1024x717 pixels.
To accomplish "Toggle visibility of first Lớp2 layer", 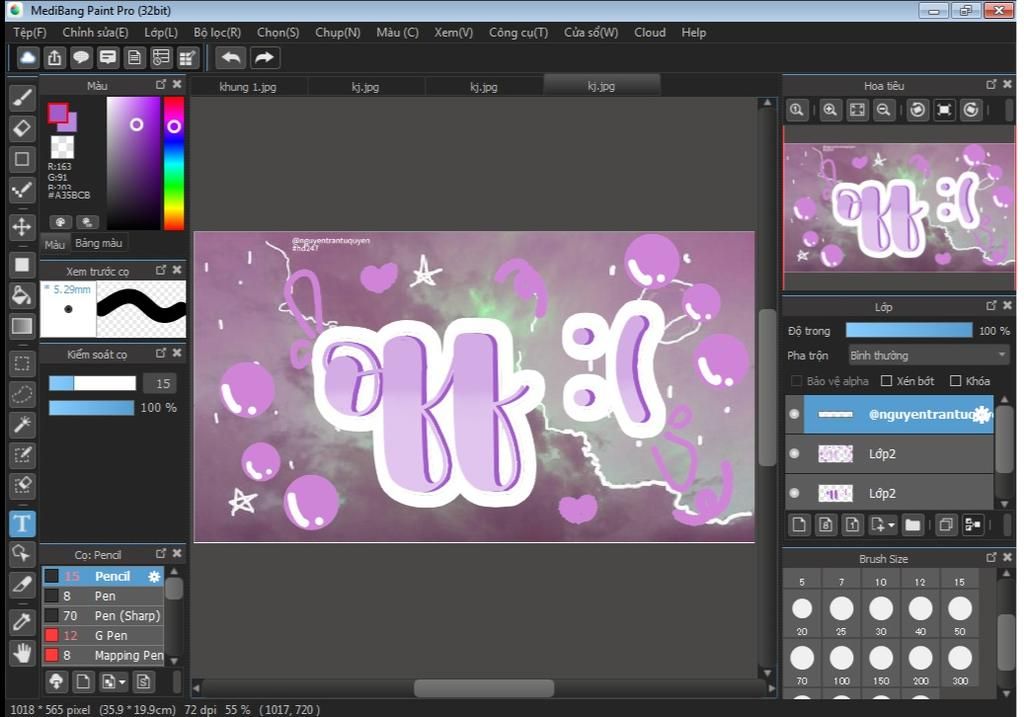I will (794, 453).
